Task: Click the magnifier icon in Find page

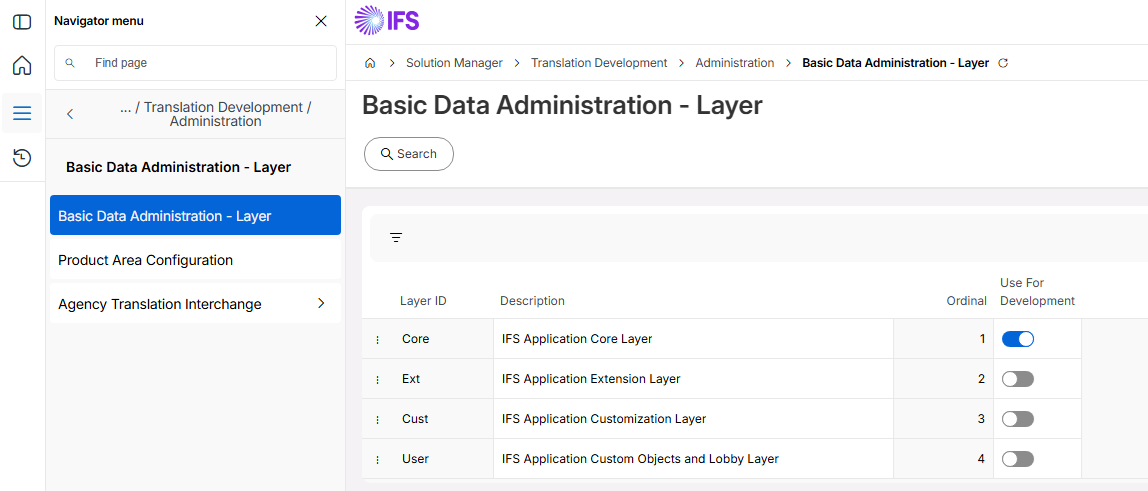Action: pyautogui.click(x=70, y=63)
